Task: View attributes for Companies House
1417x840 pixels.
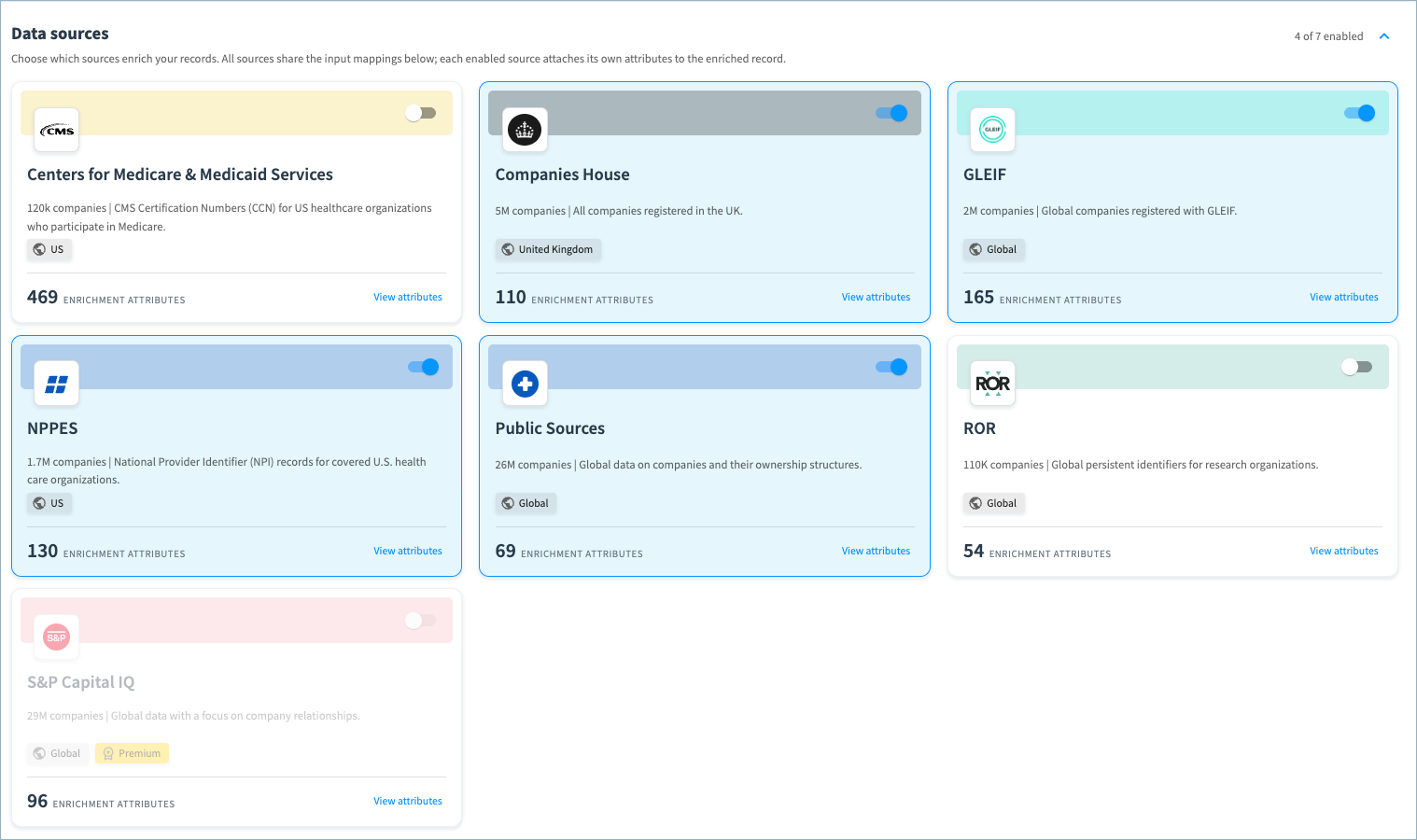Action: (876, 297)
